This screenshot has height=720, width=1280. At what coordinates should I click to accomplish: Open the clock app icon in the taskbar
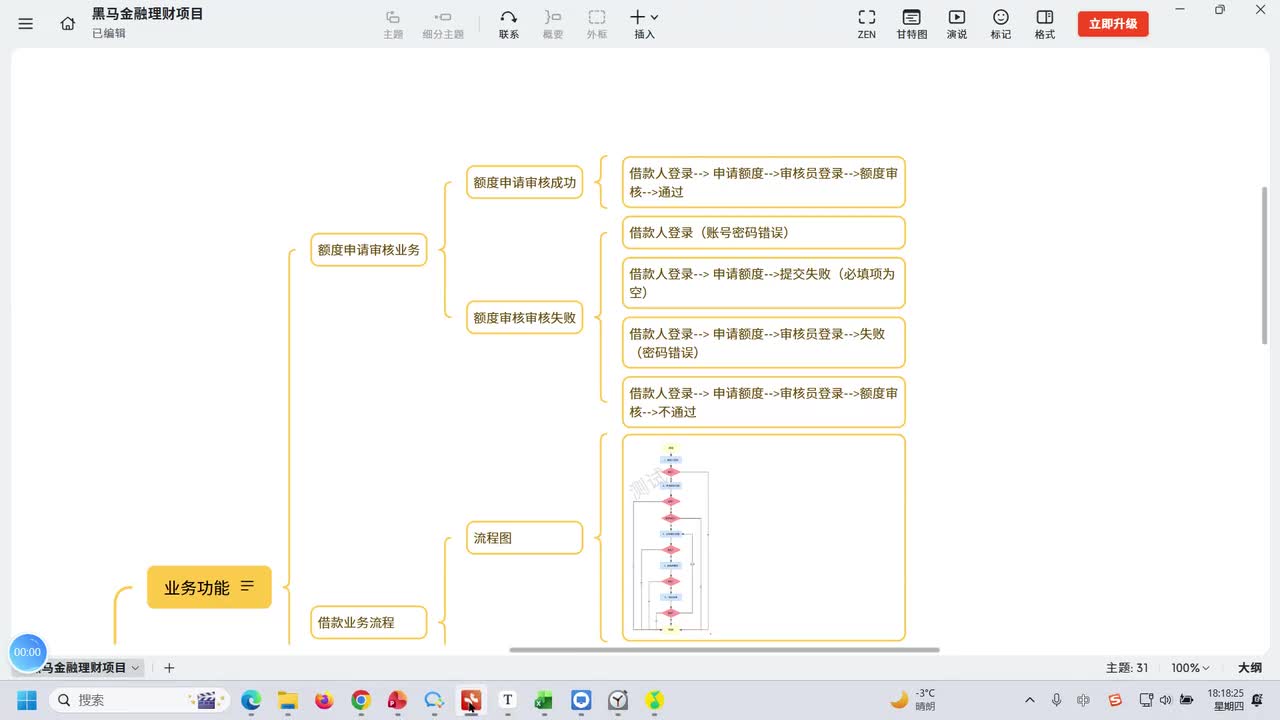coord(618,700)
